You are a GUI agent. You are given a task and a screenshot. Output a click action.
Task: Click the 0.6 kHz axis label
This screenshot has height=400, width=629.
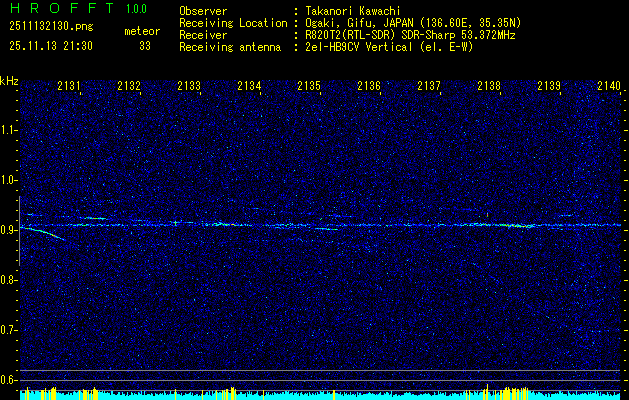pos(8,380)
